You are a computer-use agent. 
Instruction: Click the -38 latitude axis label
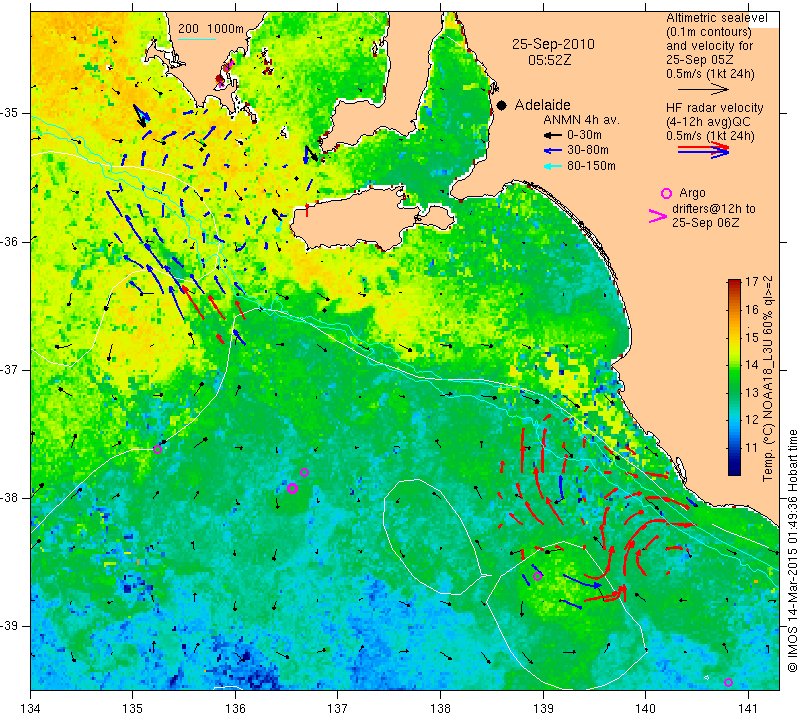[x=9, y=498]
